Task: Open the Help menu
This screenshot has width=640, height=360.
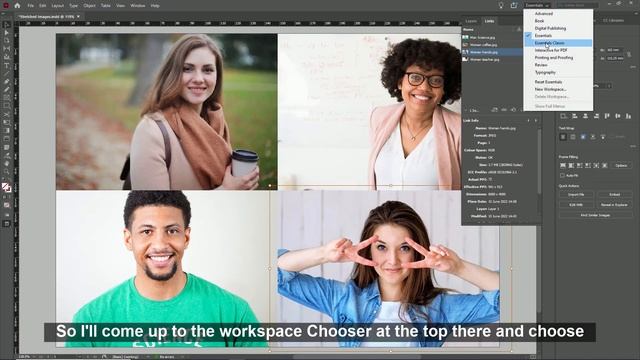Action: pyautogui.click(x=155, y=6)
